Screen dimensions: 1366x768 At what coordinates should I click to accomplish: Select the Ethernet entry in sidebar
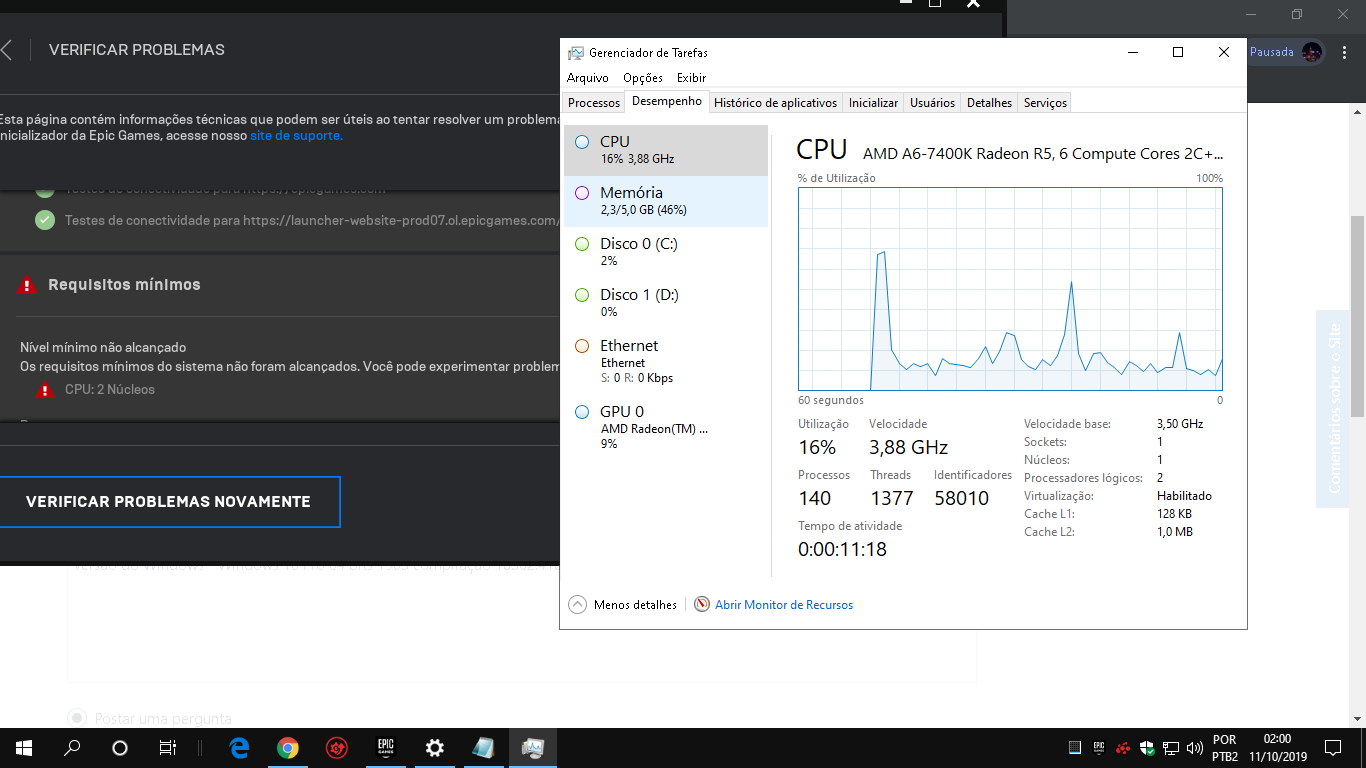666,362
